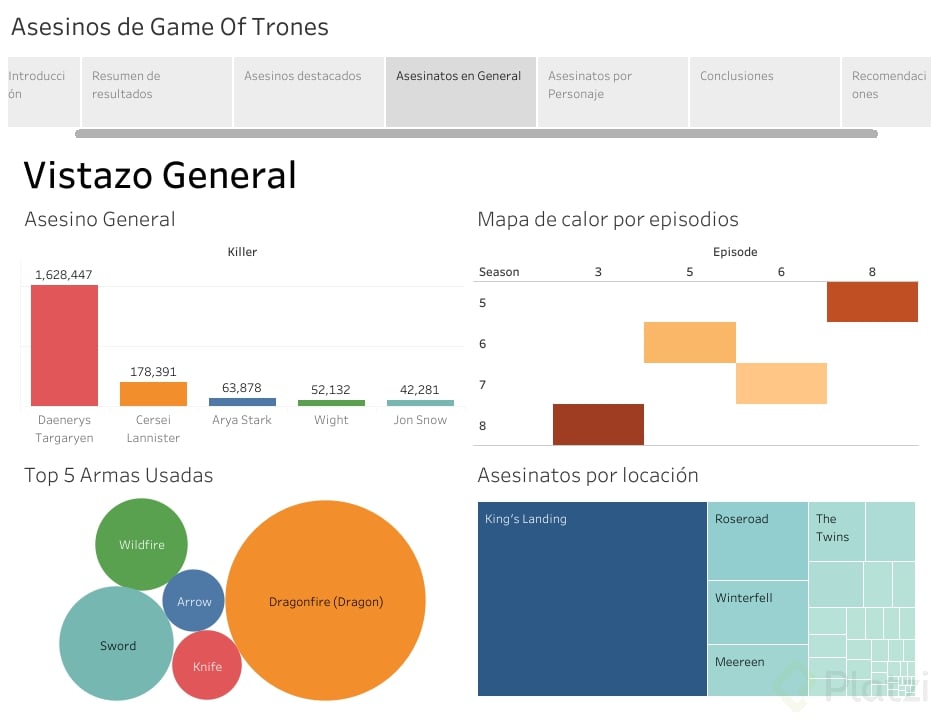Viewport: 938px width, 720px height.
Task: Click the orange Cersei Lannister bar
Action: 153,394
